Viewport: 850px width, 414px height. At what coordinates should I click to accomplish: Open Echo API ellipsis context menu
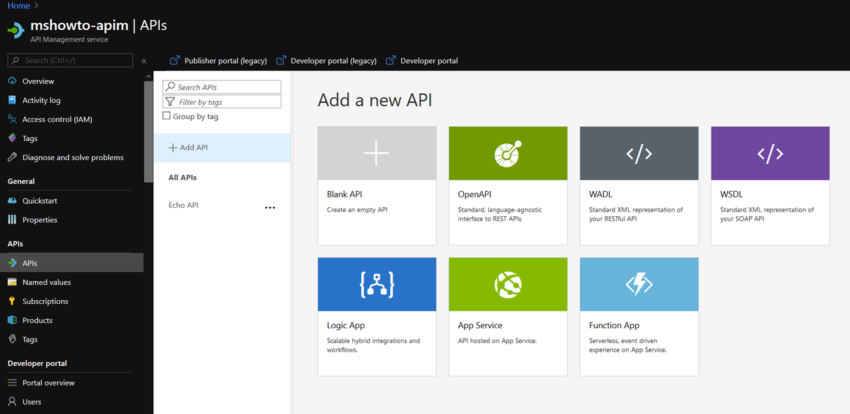269,207
